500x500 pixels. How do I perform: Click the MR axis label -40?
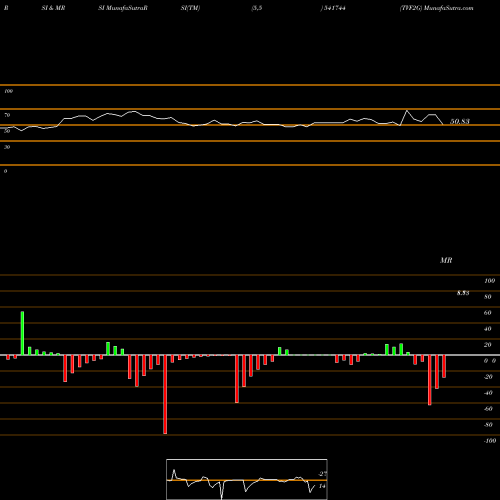(488, 393)
